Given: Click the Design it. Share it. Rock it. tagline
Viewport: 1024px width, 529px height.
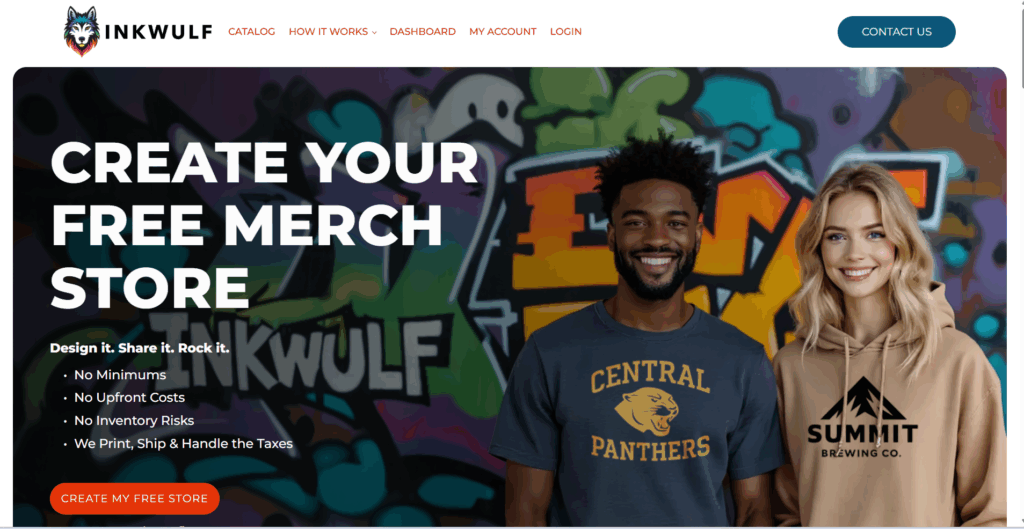Looking at the screenshot, I should click(140, 348).
